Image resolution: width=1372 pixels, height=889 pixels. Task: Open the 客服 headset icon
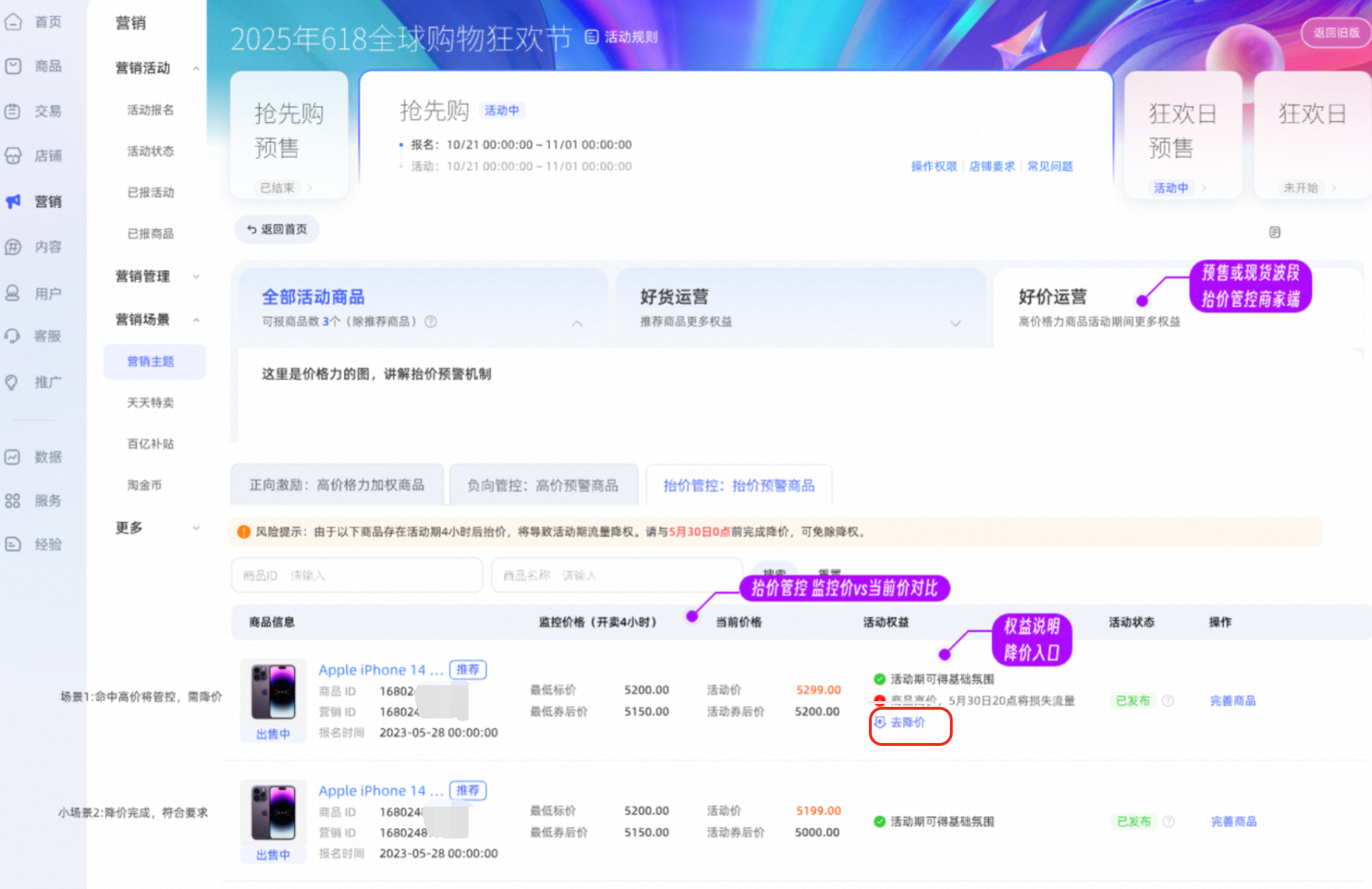pyautogui.click(x=13, y=336)
